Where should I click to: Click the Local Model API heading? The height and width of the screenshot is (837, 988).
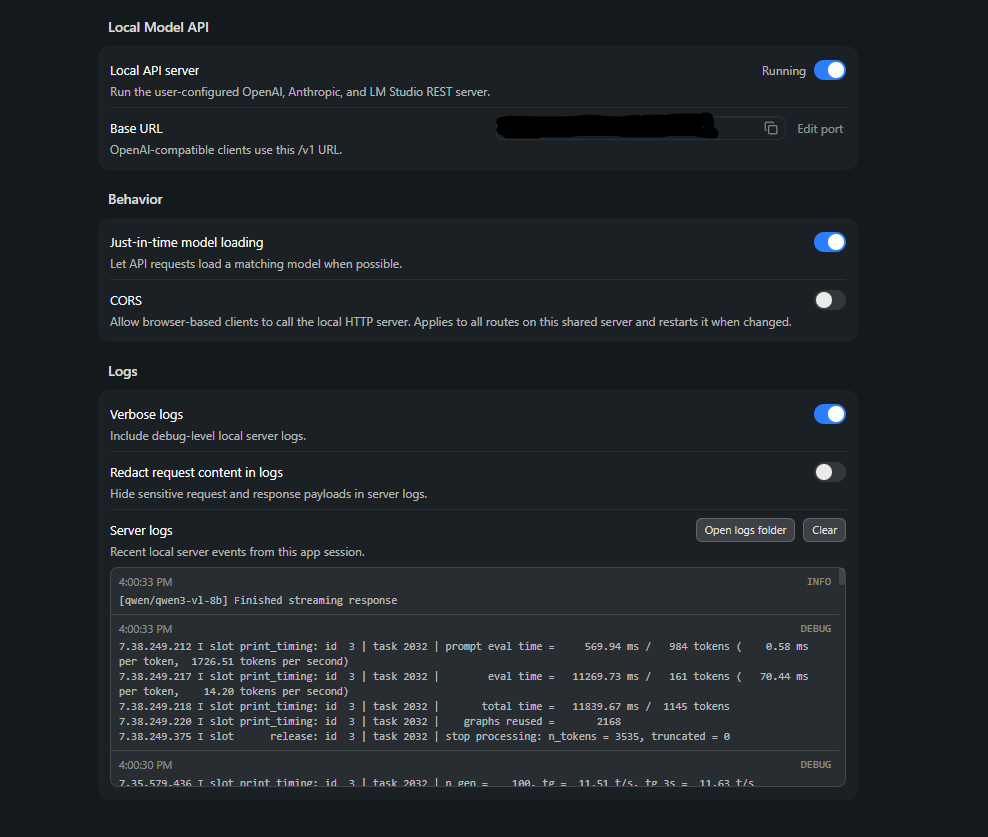158,27
